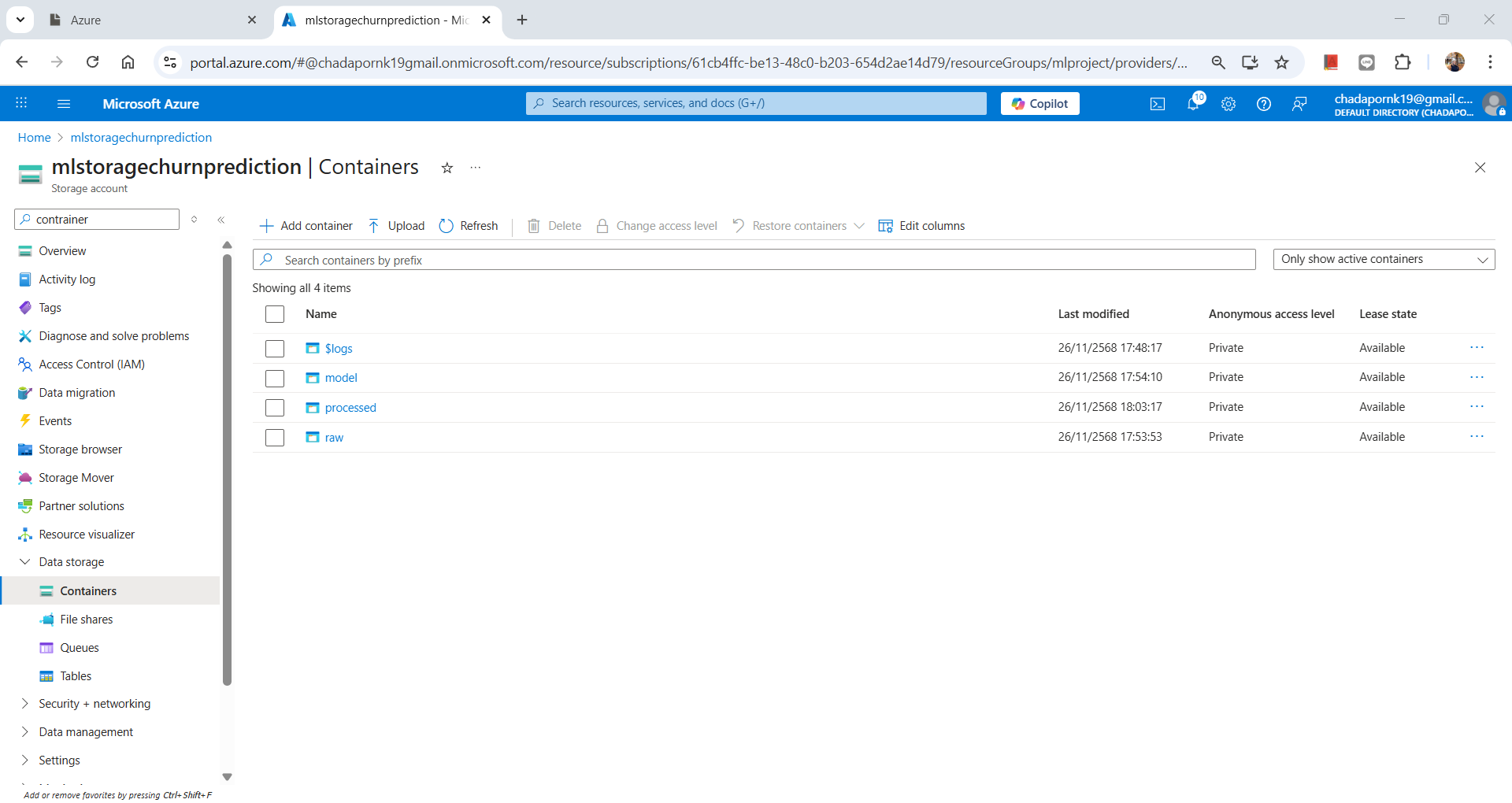This screenshot has width=1512, height=803.
Task: Go to Home breadcrumb link
Action: pyautogui.click(x=34, y=138)
